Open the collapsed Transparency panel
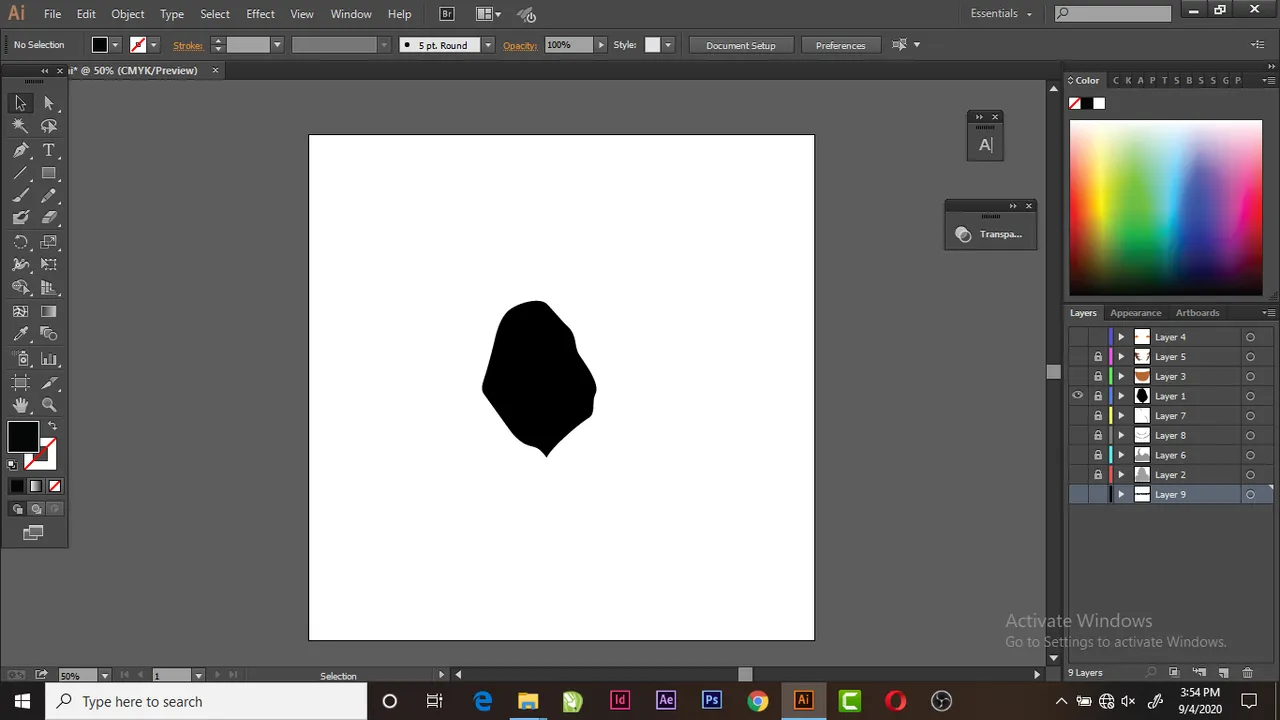The width and height of the screenshot is (1280, 720). [990, 234]
